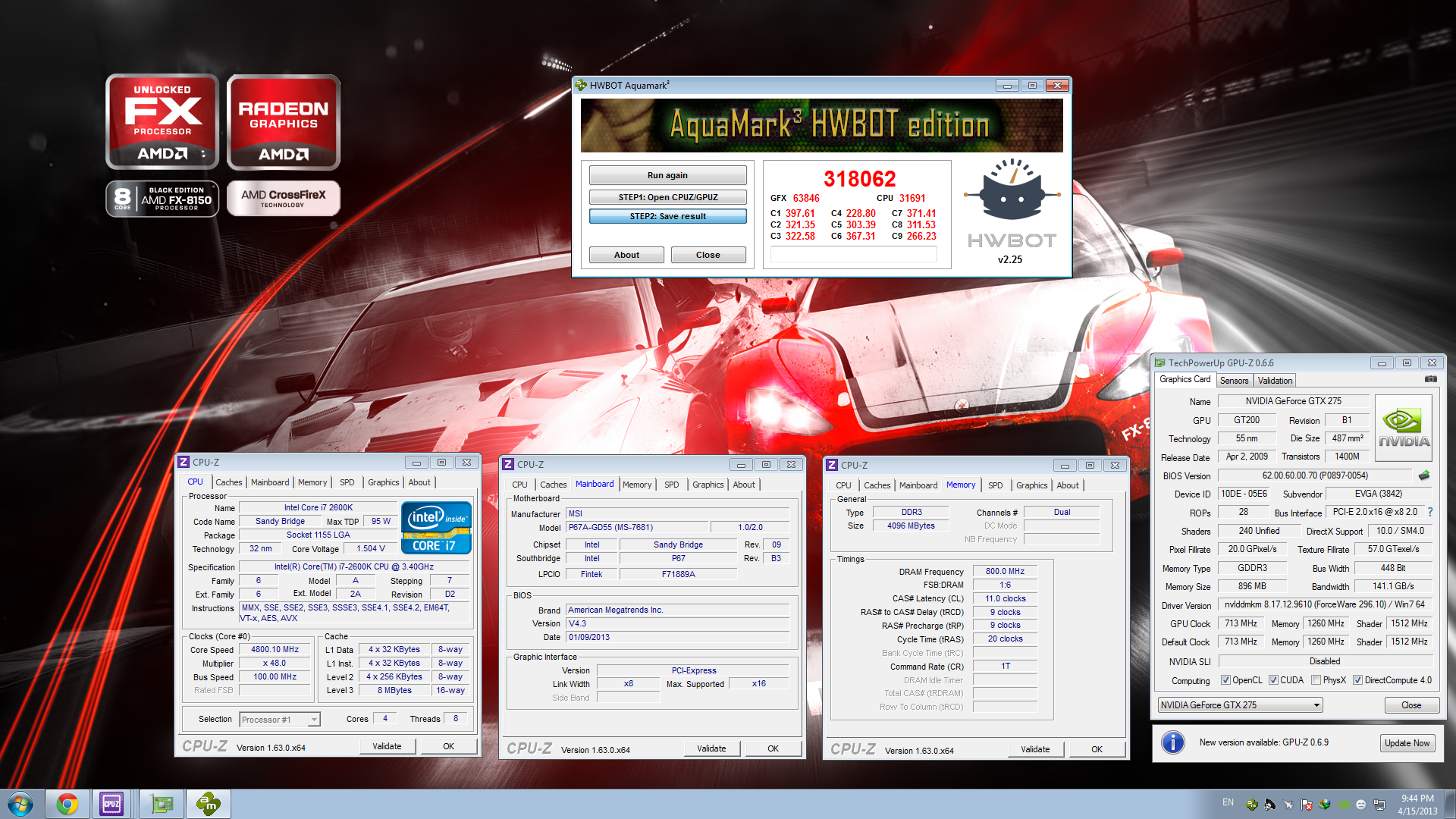The image size is (1456, 819).
Task: Click the American Megatrends Inc. brand field
Action: 677,610
